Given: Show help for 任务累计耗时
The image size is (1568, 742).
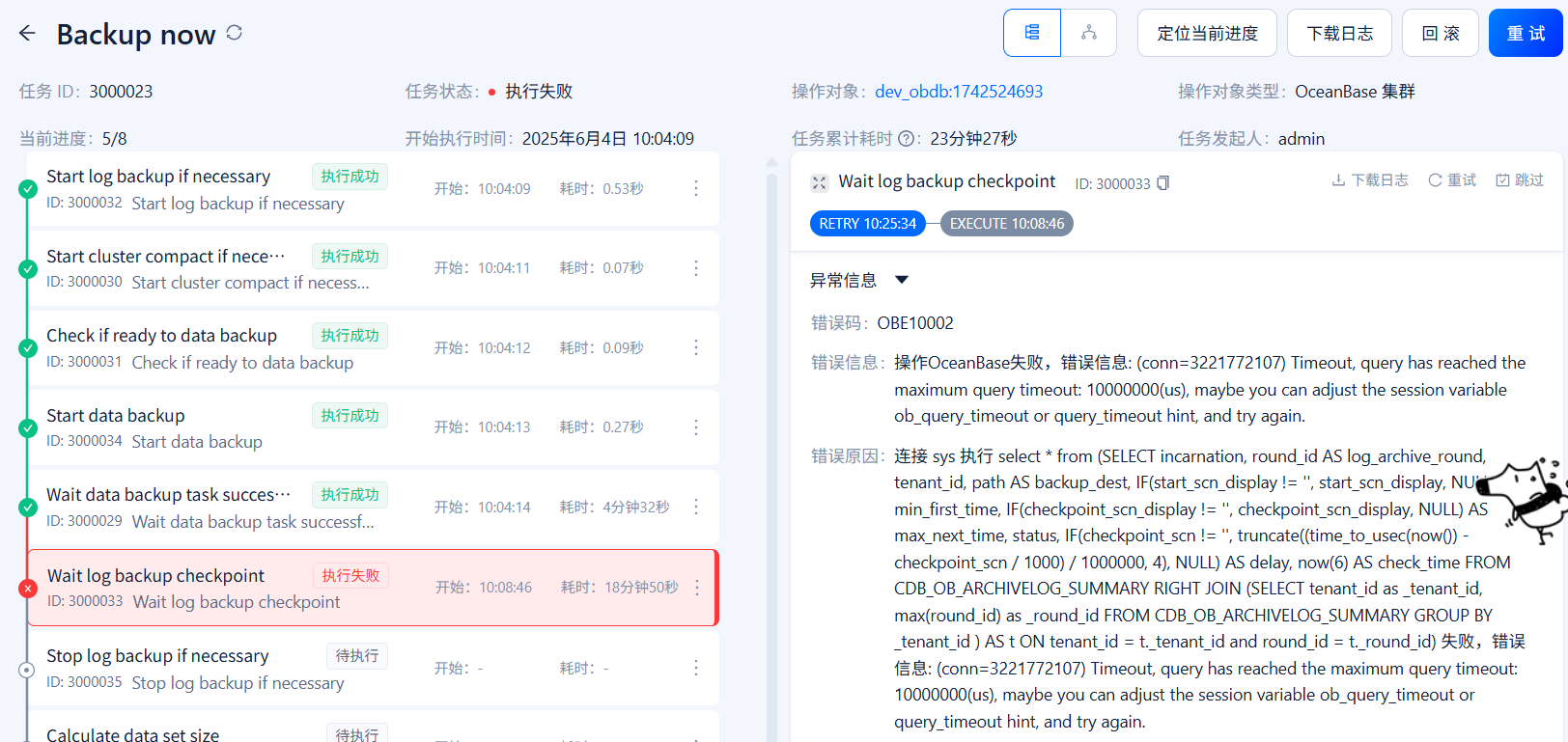Looking at the screenshot, I should pos(906,139).
